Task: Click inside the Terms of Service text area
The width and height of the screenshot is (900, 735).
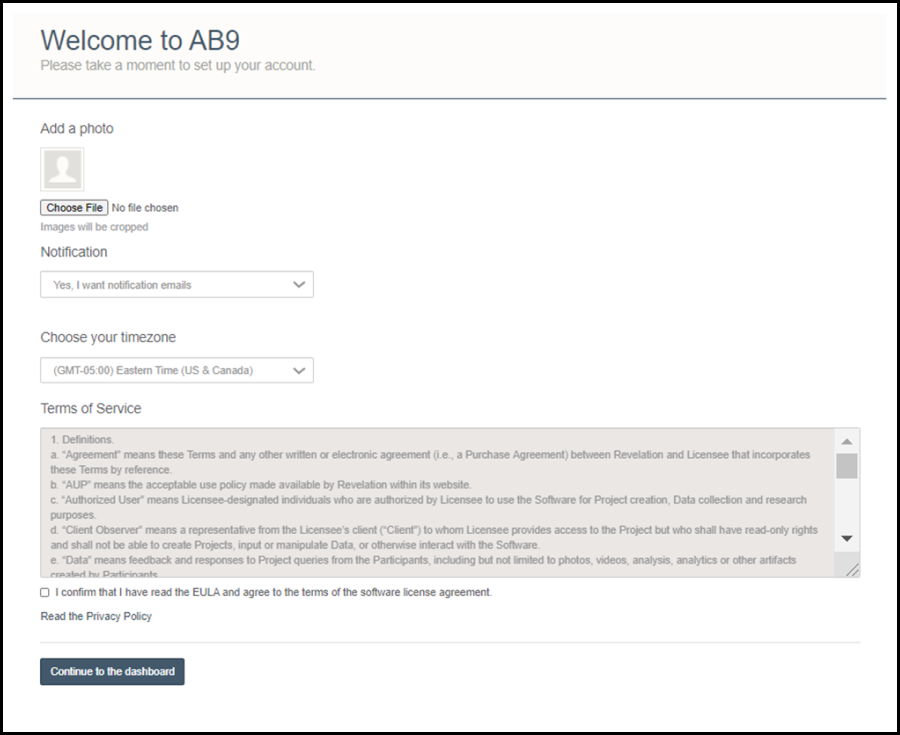Action: click(437, 502)
